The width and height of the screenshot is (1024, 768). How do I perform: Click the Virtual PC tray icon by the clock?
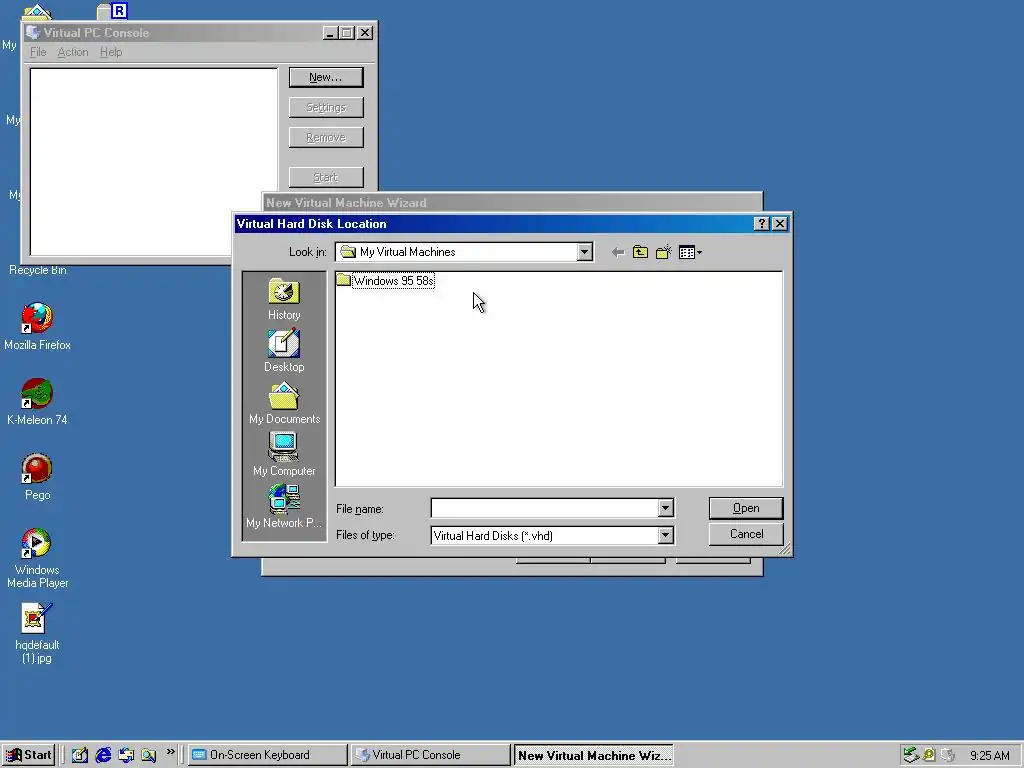[948, 755]
